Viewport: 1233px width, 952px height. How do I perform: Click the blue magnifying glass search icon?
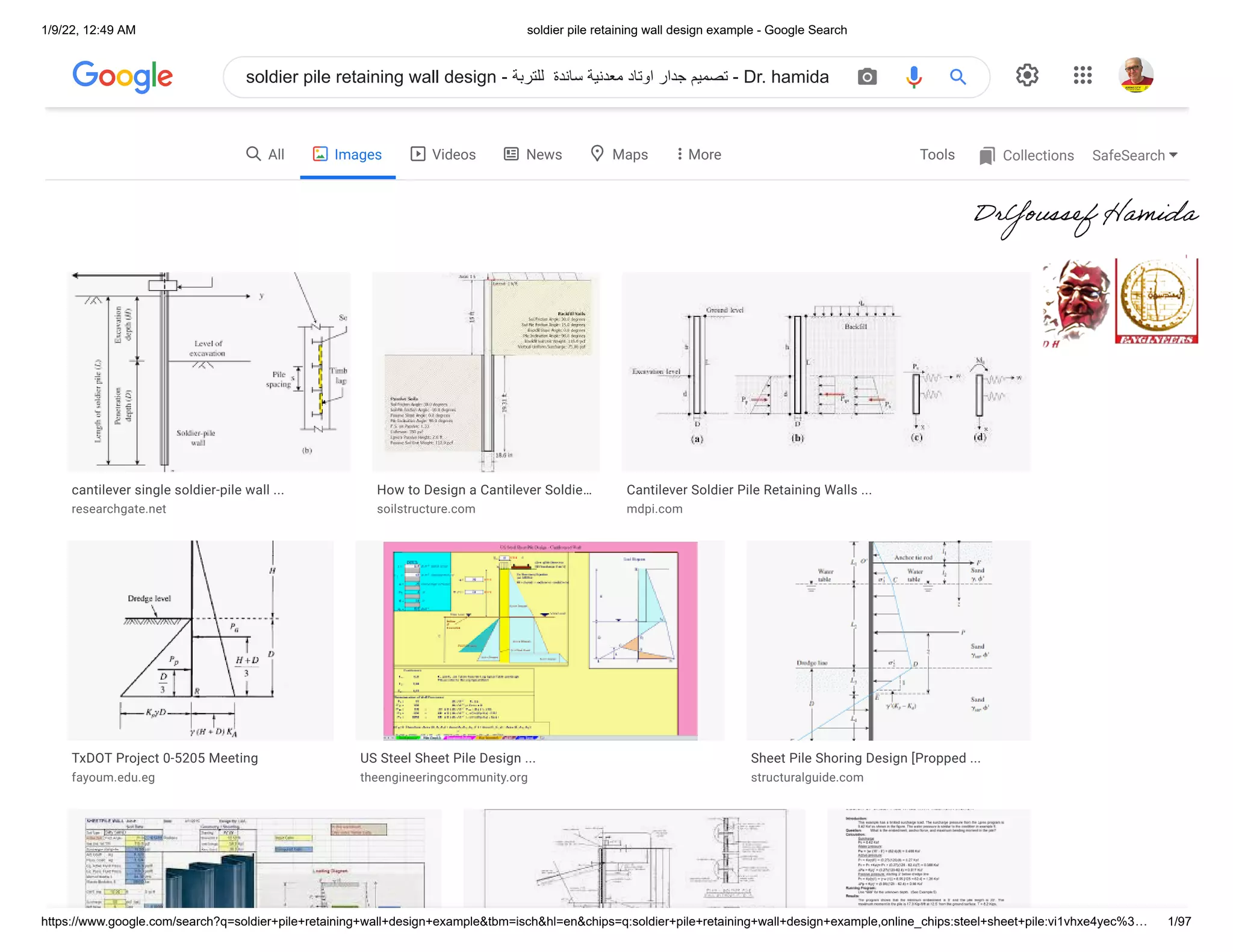958,77
